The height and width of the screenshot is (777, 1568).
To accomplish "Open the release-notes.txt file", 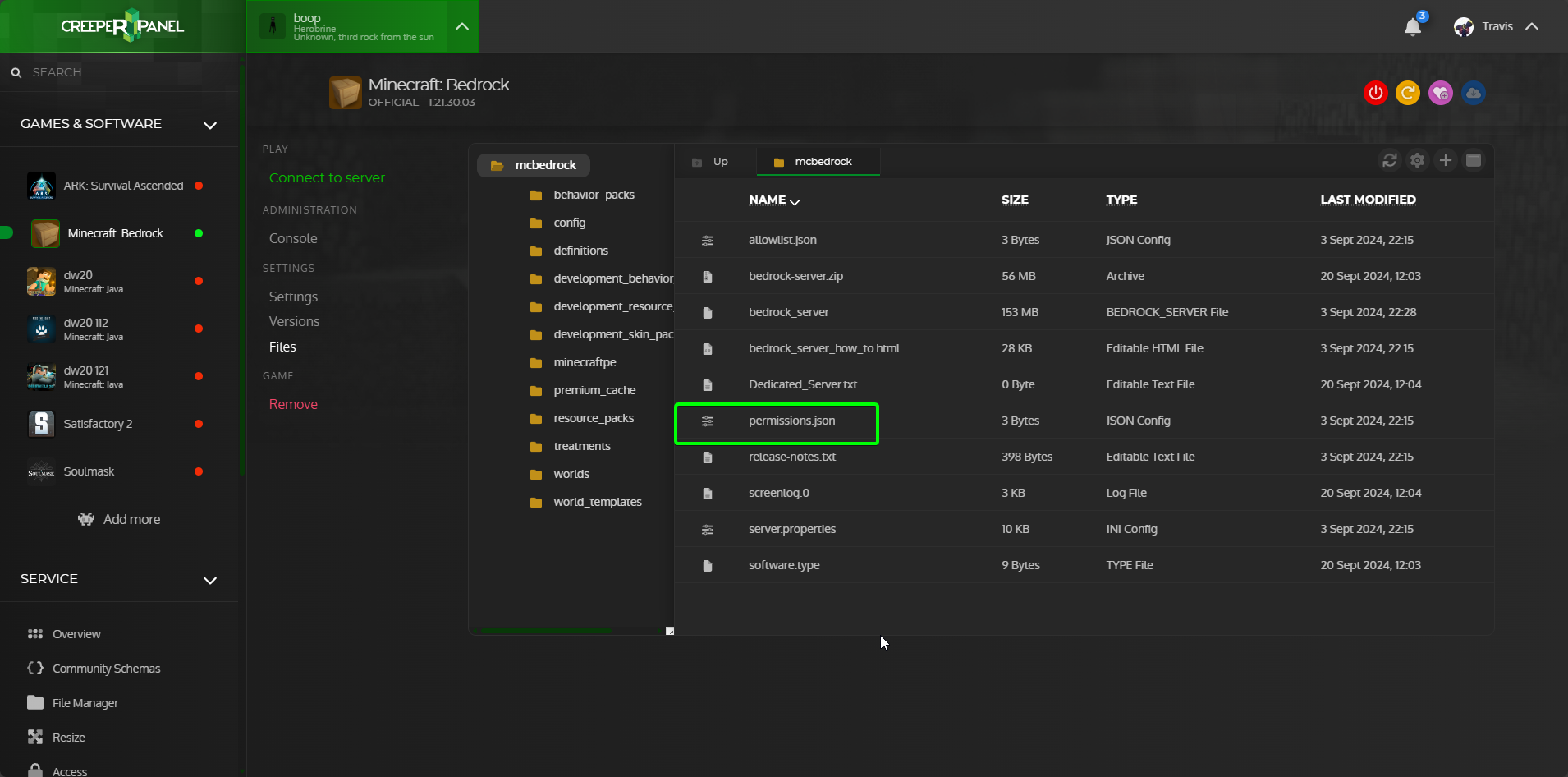I will tap(792, 457).
